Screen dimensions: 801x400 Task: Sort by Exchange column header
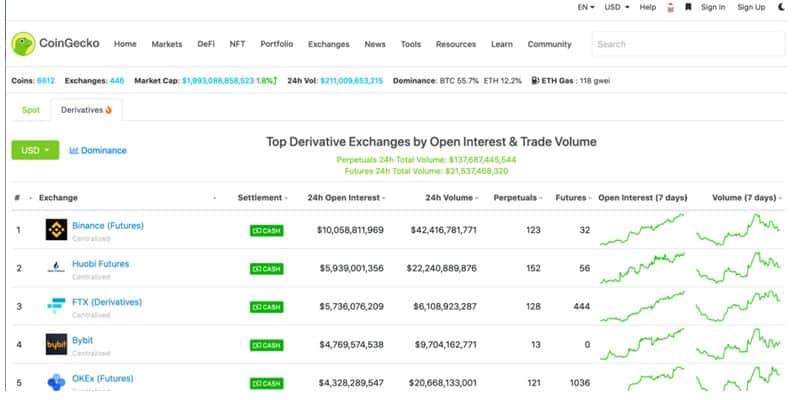tap(58, 198)
